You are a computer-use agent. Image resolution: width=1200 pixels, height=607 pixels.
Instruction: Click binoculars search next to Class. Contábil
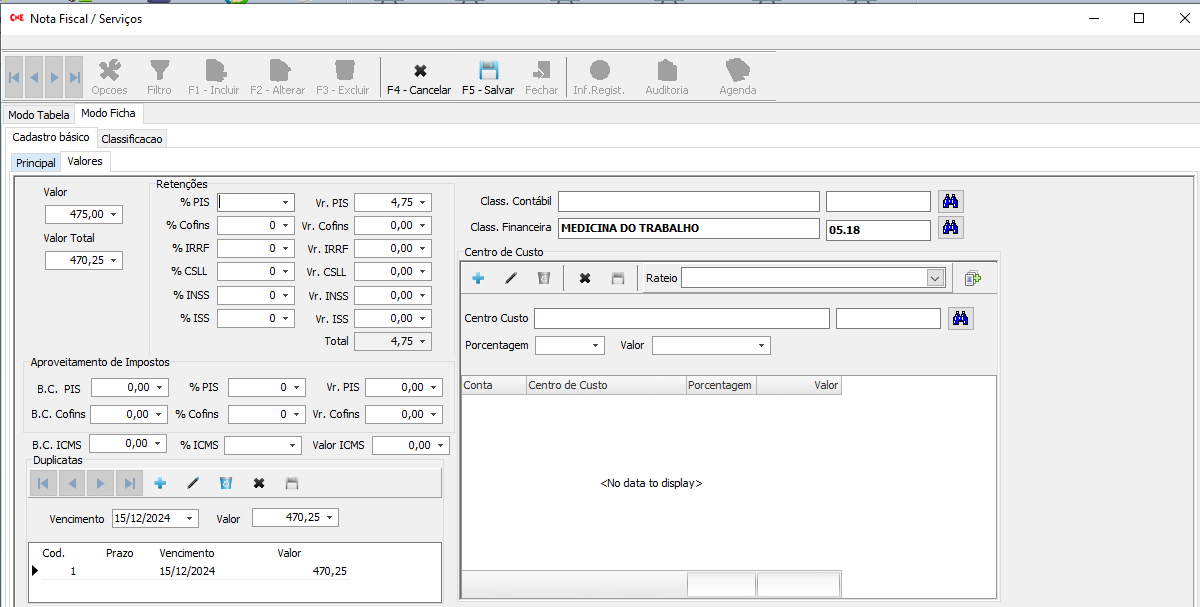[950, 201]
